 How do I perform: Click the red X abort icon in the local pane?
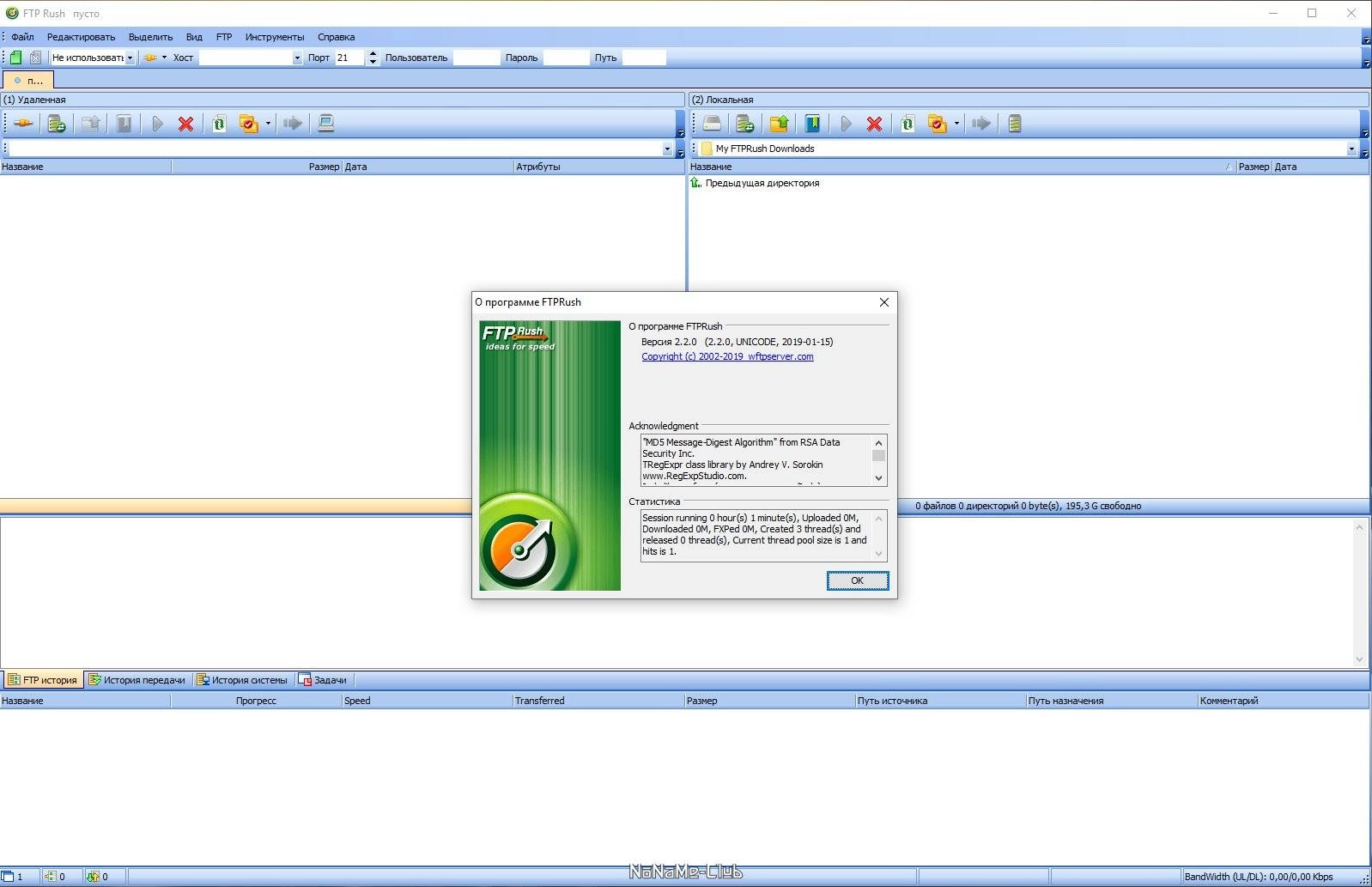point(874,124)
